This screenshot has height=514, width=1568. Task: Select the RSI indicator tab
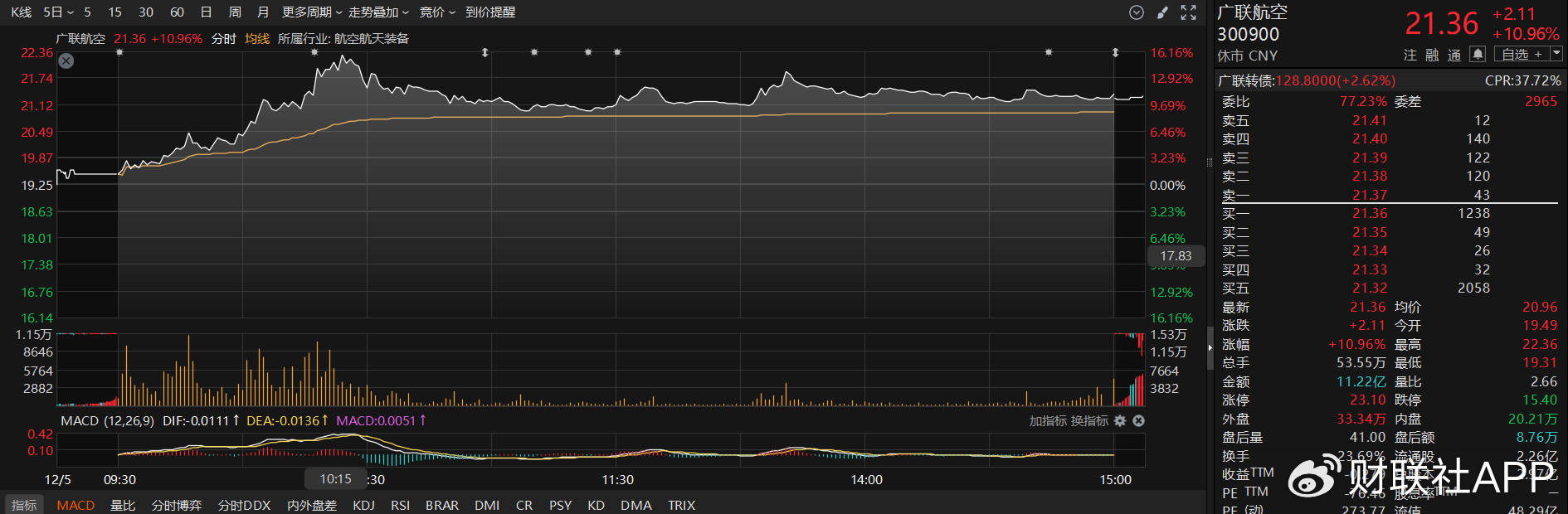click(400, 505)
